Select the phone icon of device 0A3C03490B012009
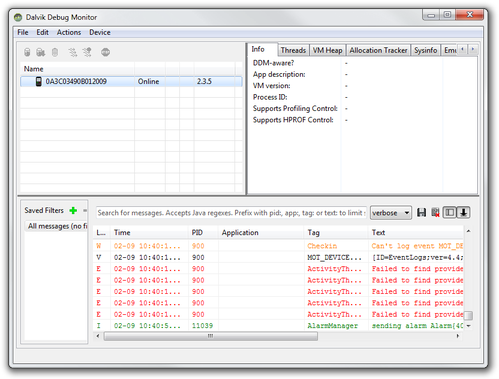 [x=39, y=81]
